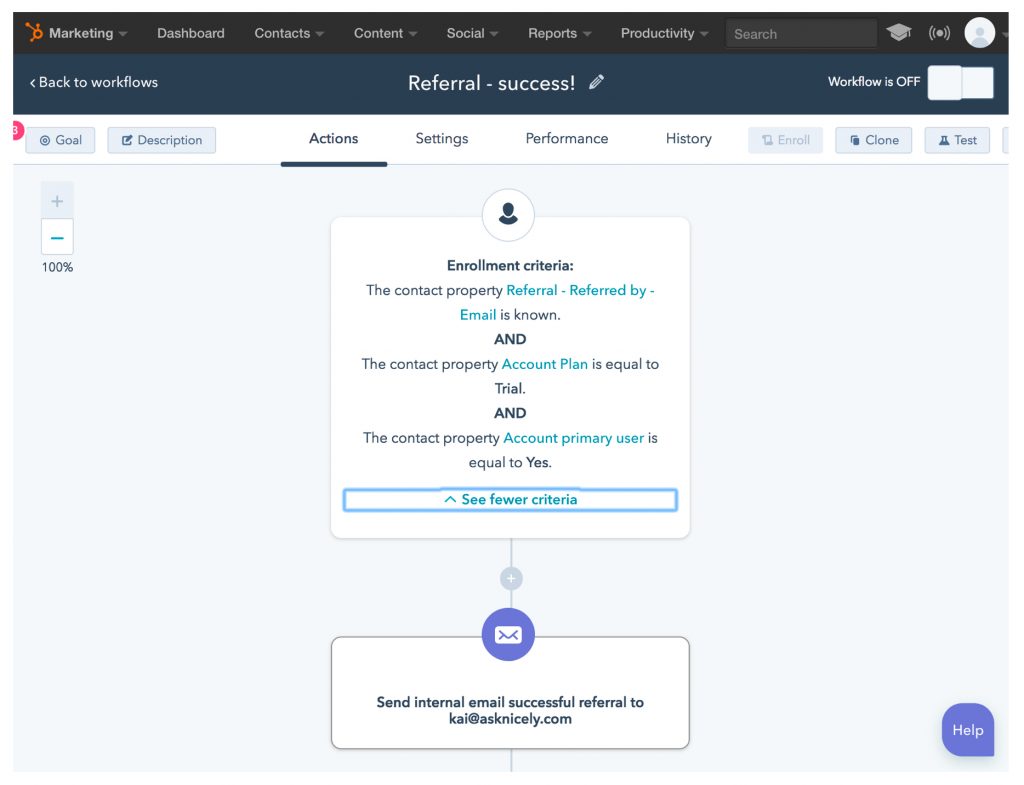Open the Referral - Referred by property link

tap(557, 302)
